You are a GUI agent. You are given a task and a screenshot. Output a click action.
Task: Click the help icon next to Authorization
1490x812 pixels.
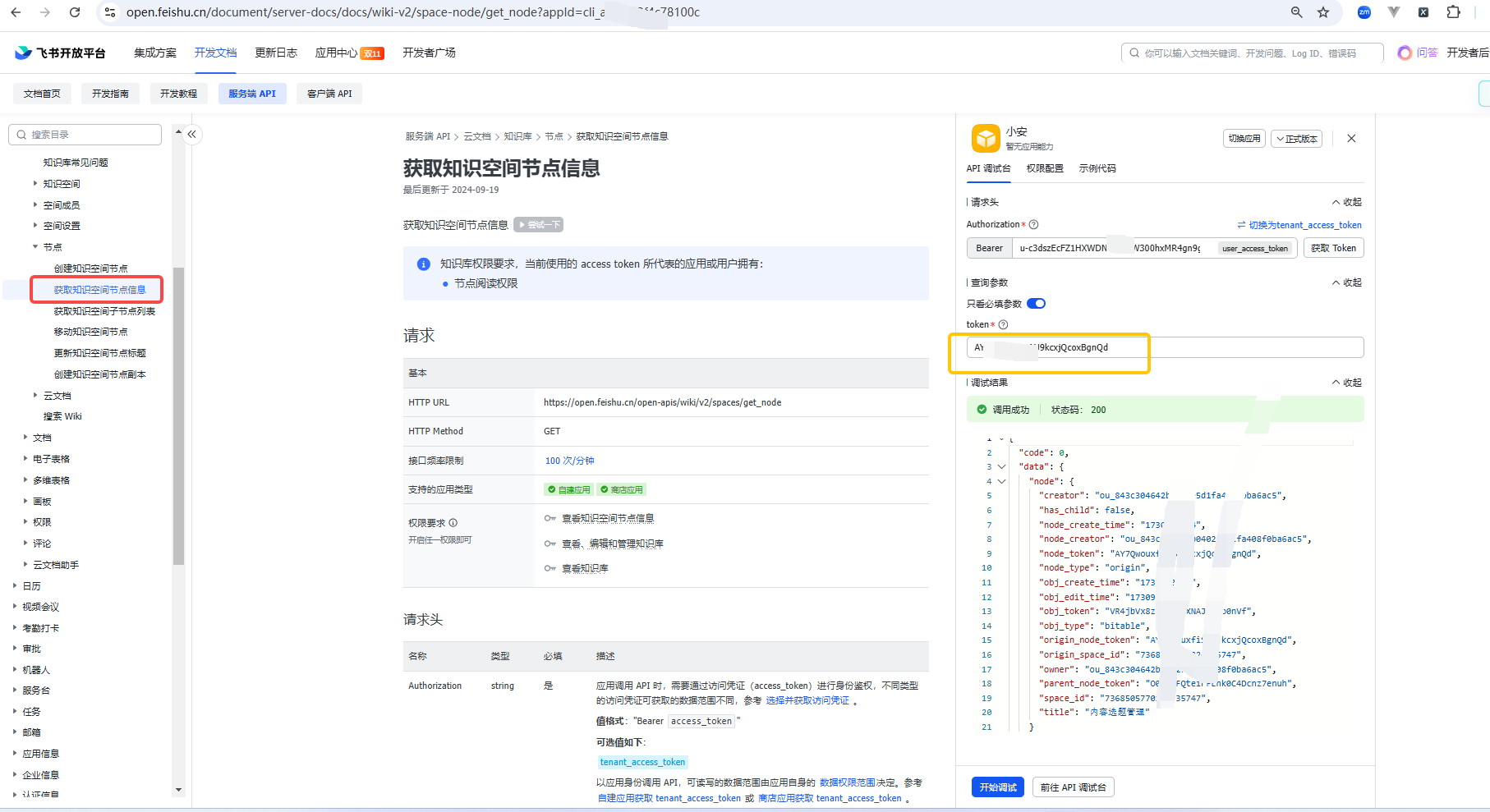tap(1034, 224)
